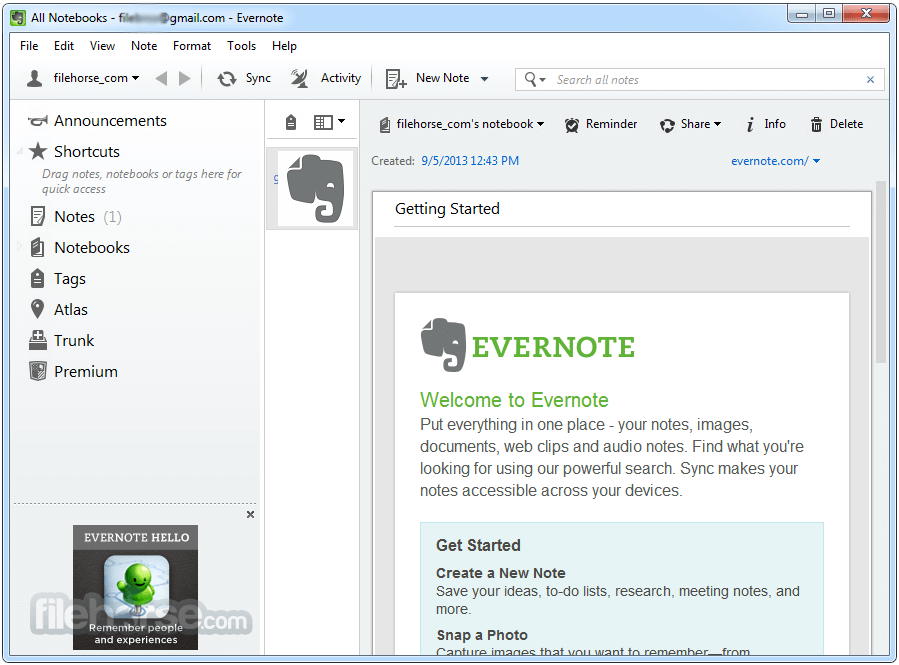Click notebook icon beside filehorse_com's notebook
Image resolution: width=899 pixels, height=665 pixels.
(x=385, y=124)
